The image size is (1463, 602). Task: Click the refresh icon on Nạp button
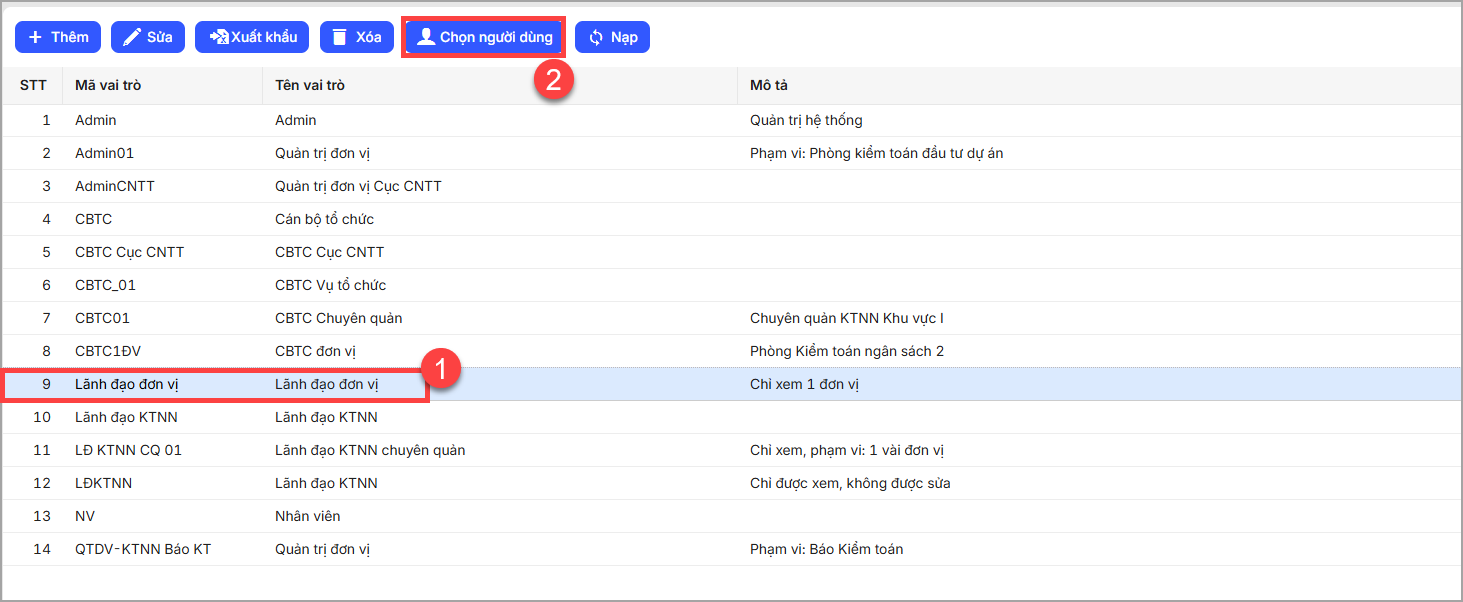point(596,37)
